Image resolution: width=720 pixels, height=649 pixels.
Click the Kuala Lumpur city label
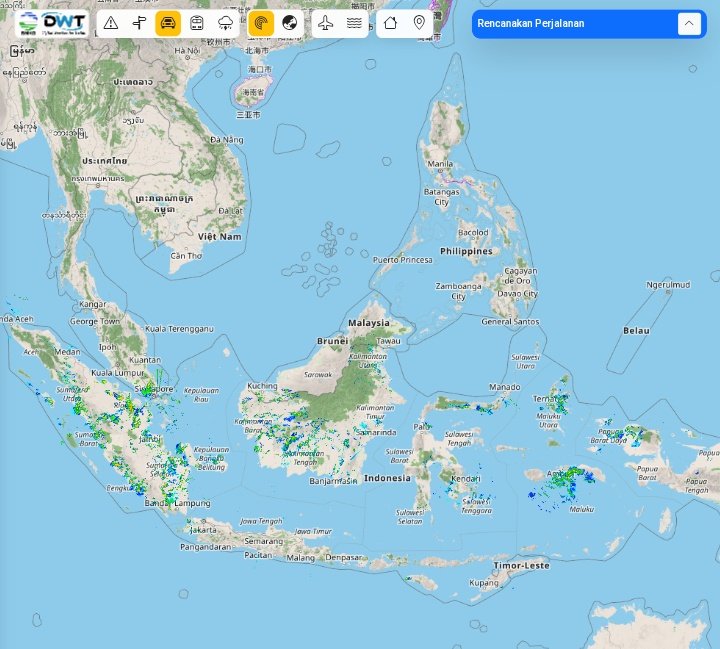[118, 372]
